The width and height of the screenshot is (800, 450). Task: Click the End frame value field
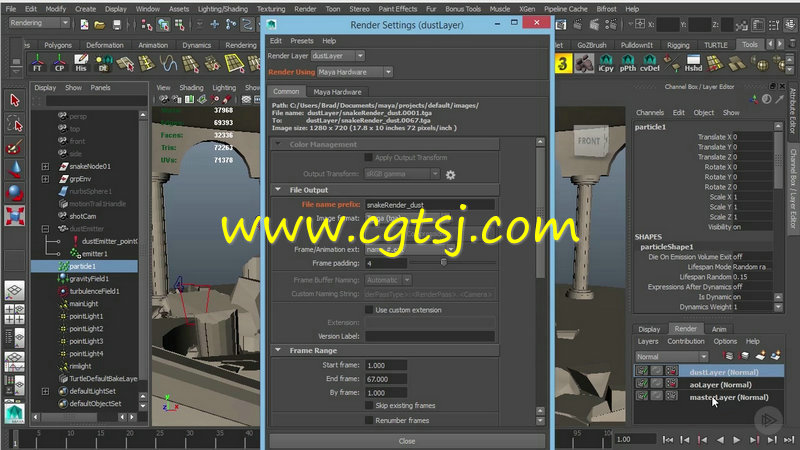click(x=386, y=379)
